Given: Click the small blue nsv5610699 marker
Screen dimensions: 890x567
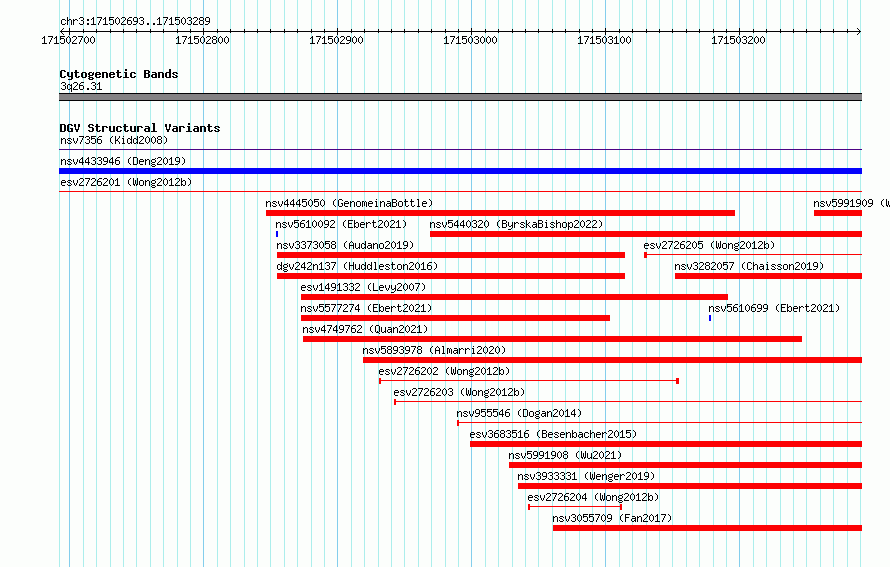Looking at the screenshot, I should coord(710,318).
